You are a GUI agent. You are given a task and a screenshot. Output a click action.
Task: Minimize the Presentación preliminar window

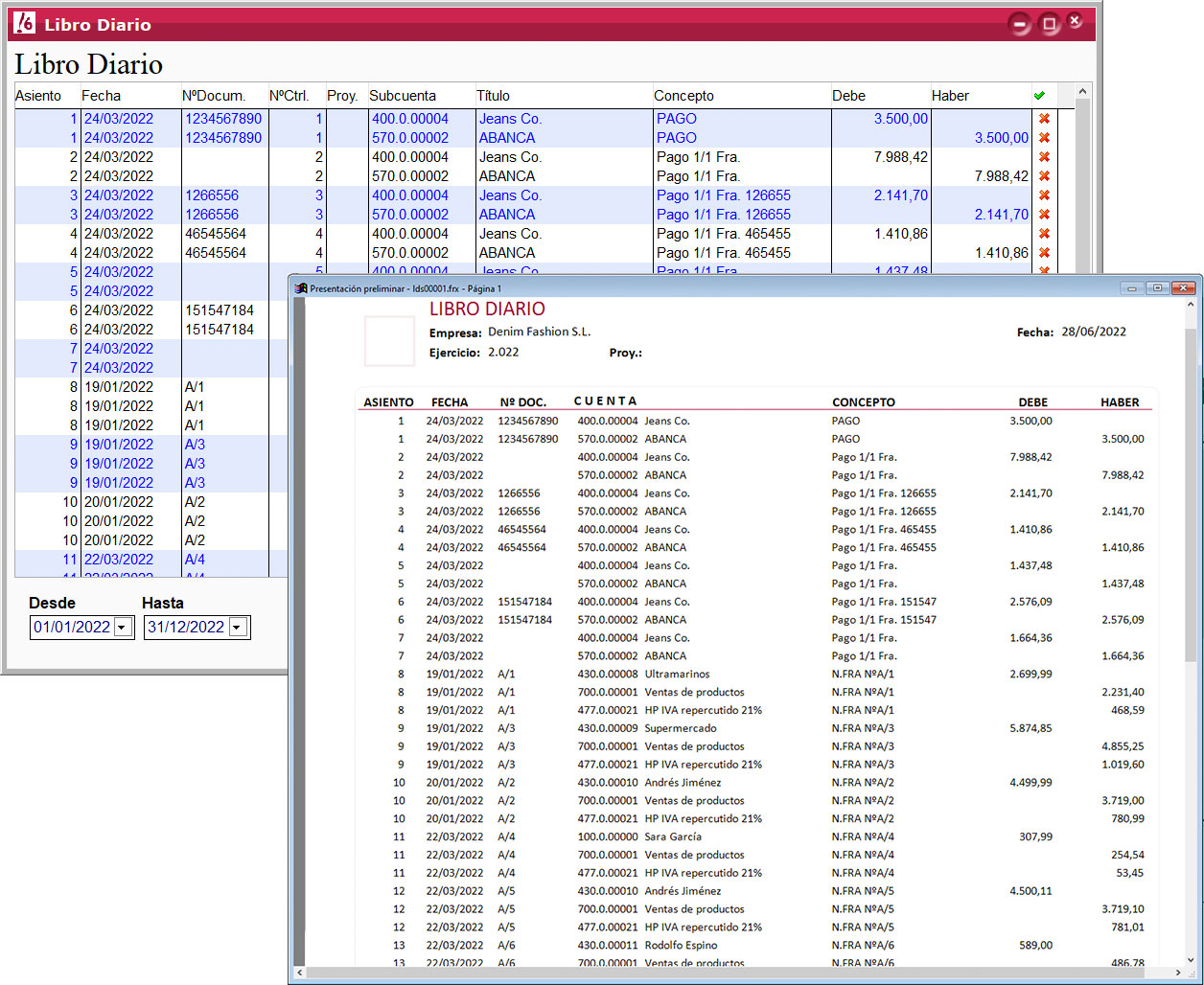pos(1132,287)
